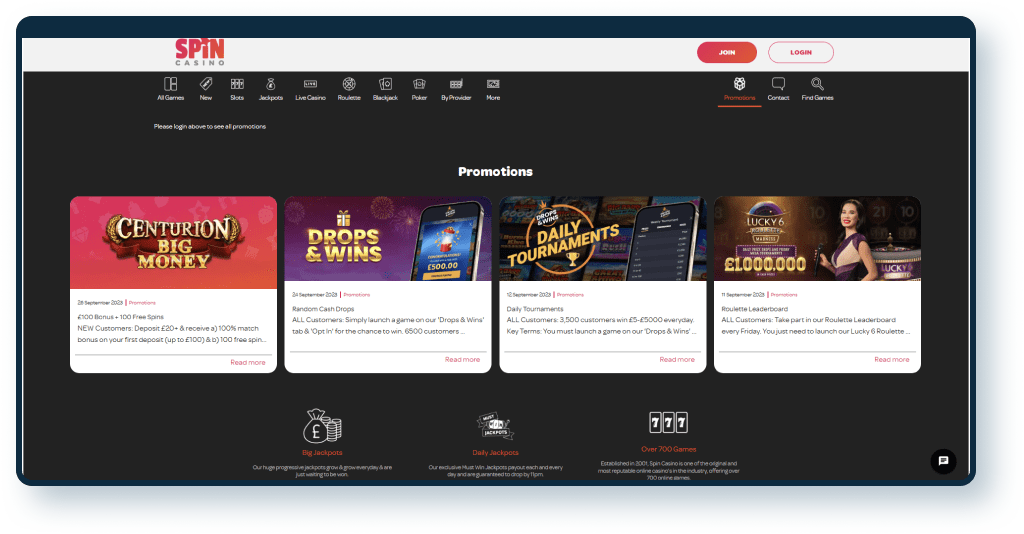1024x534 pixels.
Task: Read more on Daily Tournaments promotion
Action: 677,360
